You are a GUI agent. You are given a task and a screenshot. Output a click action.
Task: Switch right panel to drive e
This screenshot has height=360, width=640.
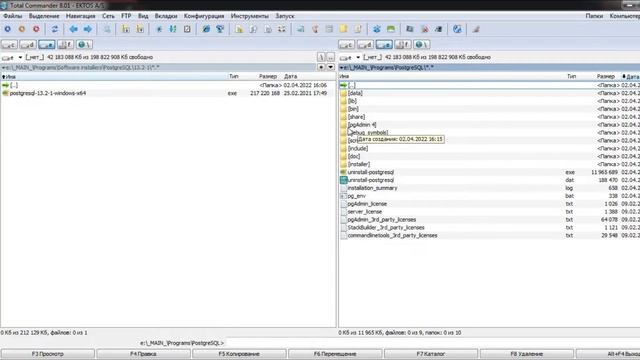(384, 44)
